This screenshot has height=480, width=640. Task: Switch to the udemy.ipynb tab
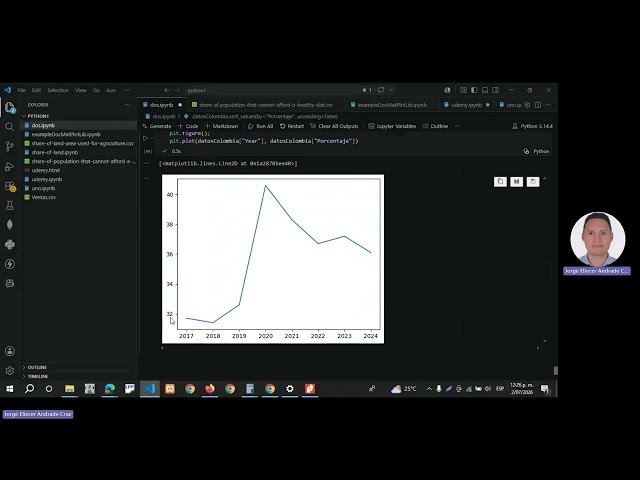click(467, 105)
